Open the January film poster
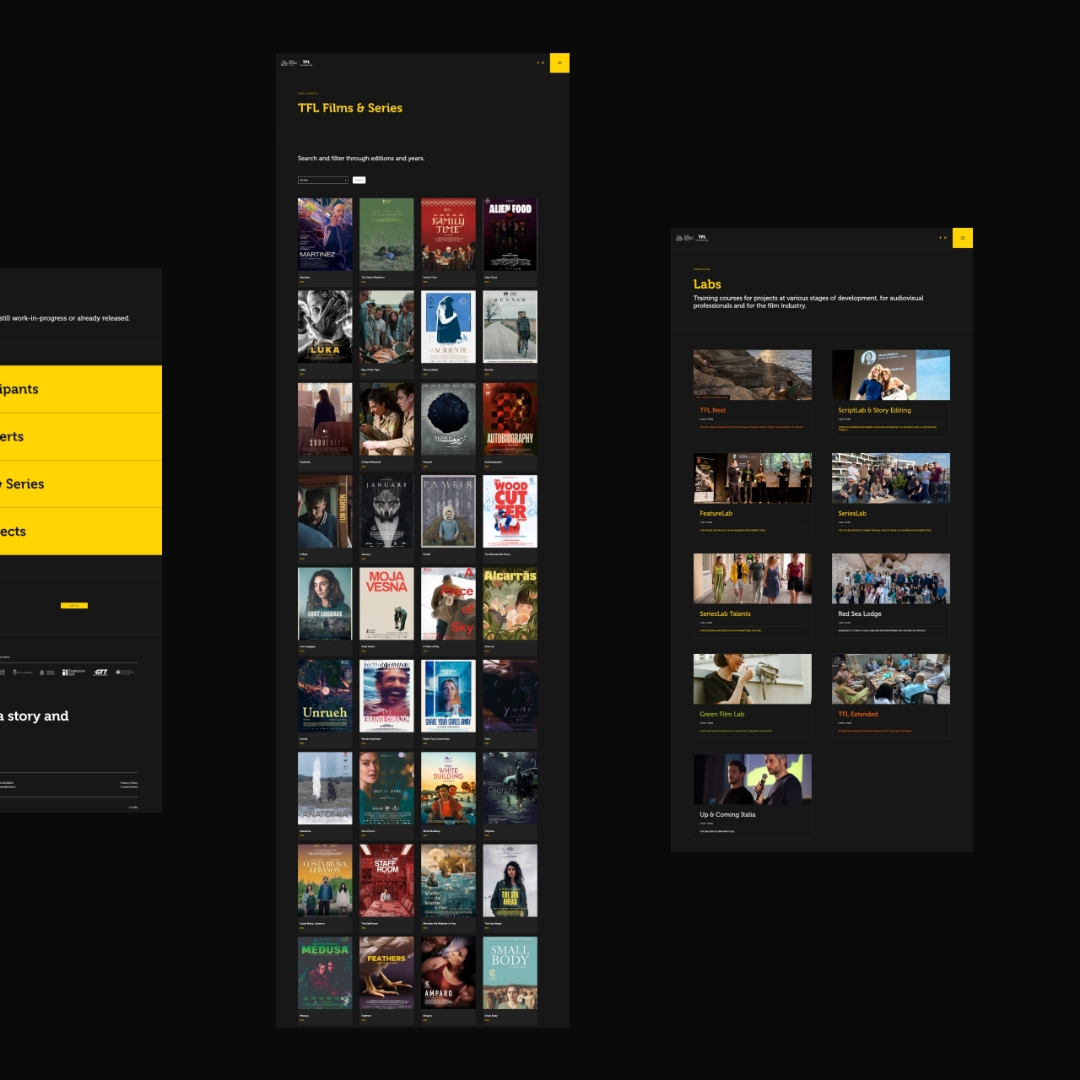The image size is (1080, 1080). (386, 511)
